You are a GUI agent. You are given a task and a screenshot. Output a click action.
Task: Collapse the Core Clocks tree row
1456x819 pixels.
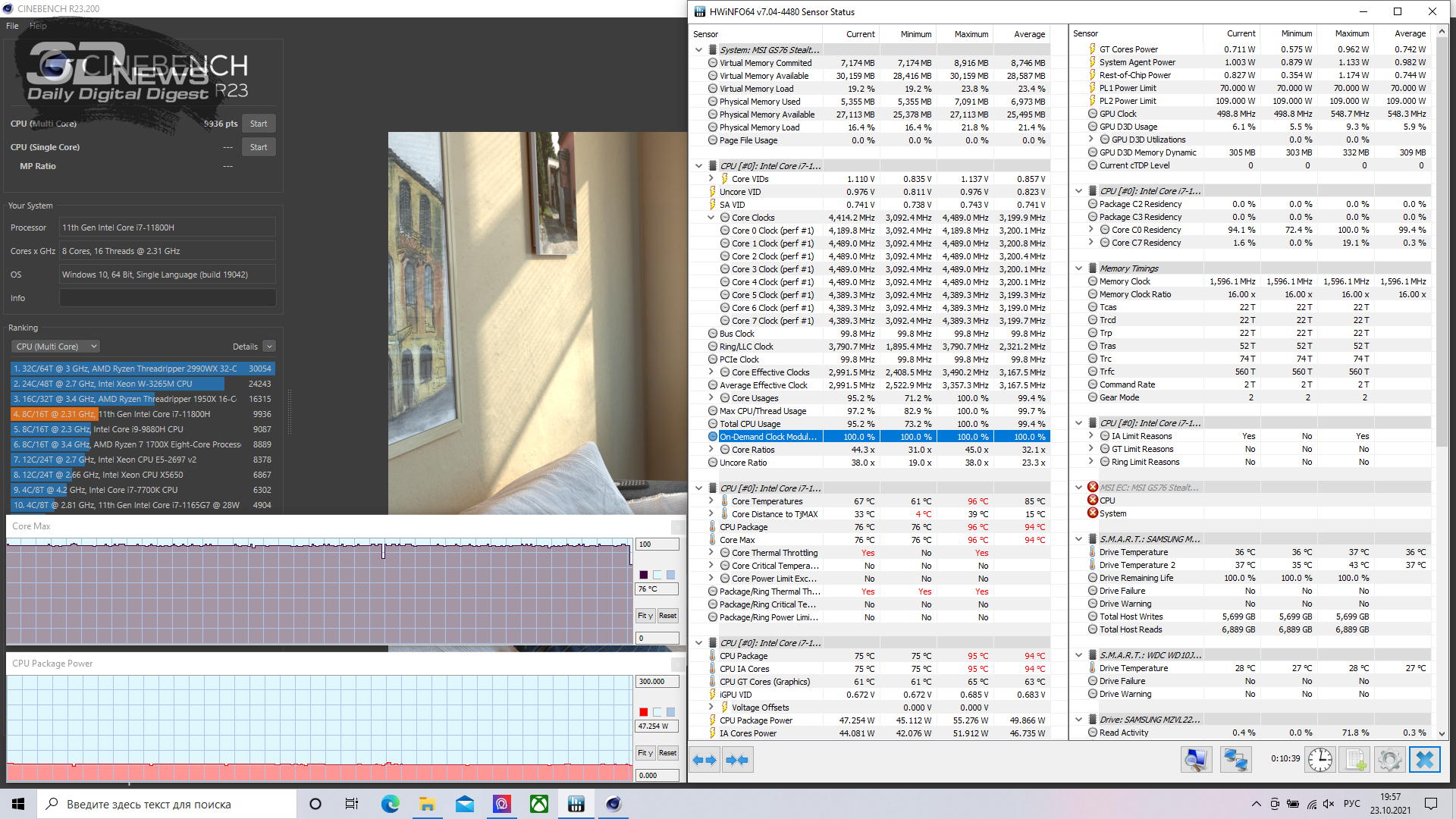(x=711, y=218)
